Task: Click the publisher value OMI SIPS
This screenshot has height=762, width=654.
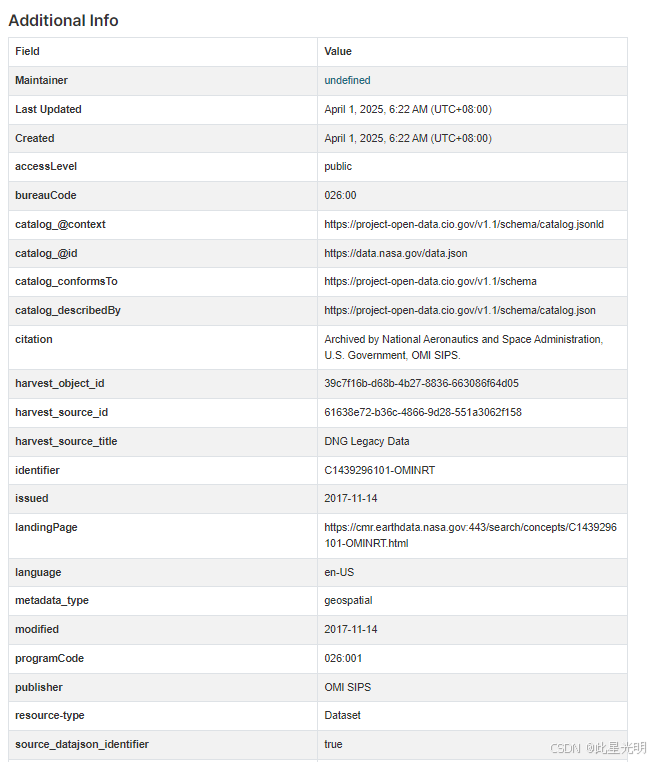Action: click(348, 687)
